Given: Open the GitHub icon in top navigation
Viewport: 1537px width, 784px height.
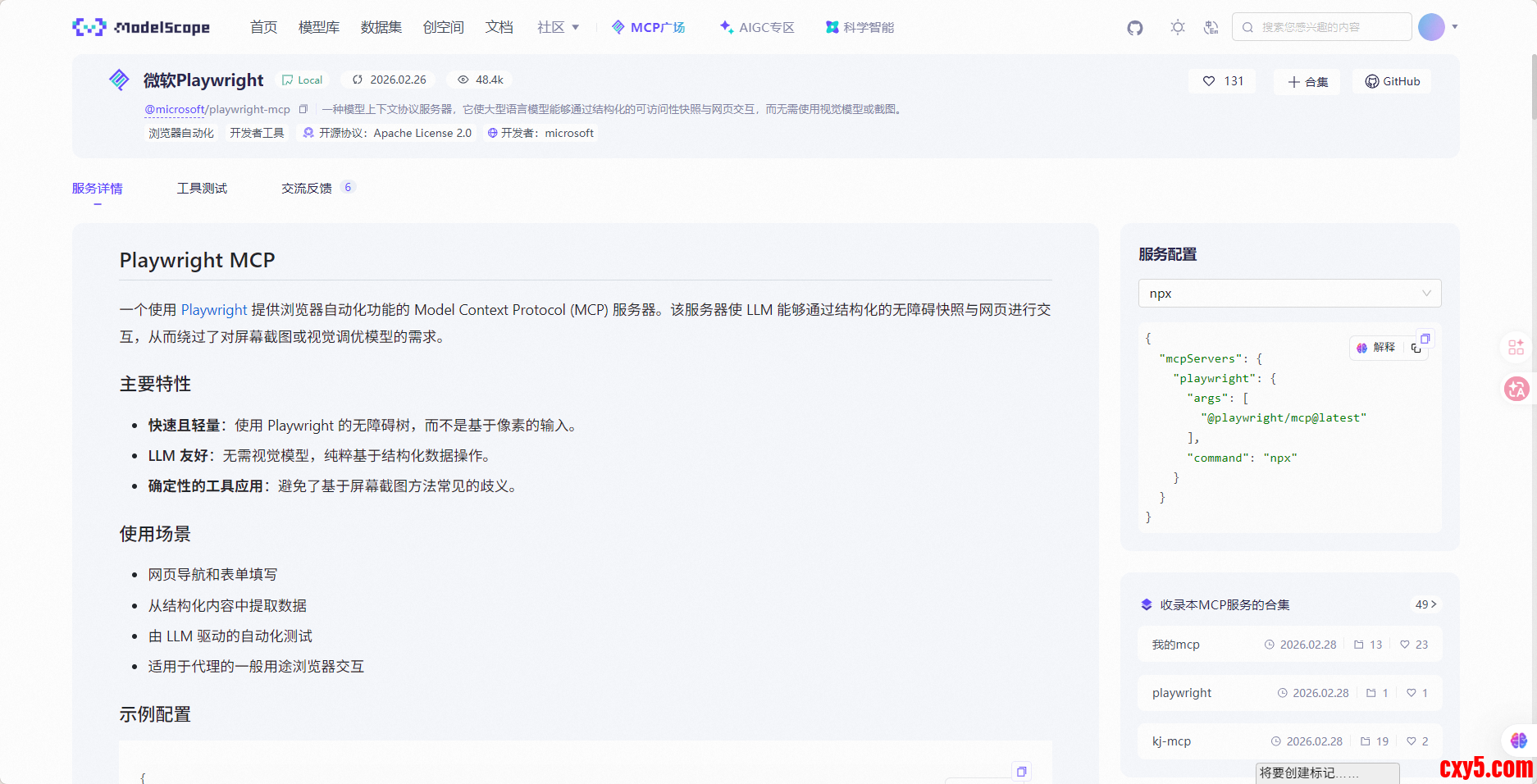Looking at the screenshot, I should tap(1134, 28).
